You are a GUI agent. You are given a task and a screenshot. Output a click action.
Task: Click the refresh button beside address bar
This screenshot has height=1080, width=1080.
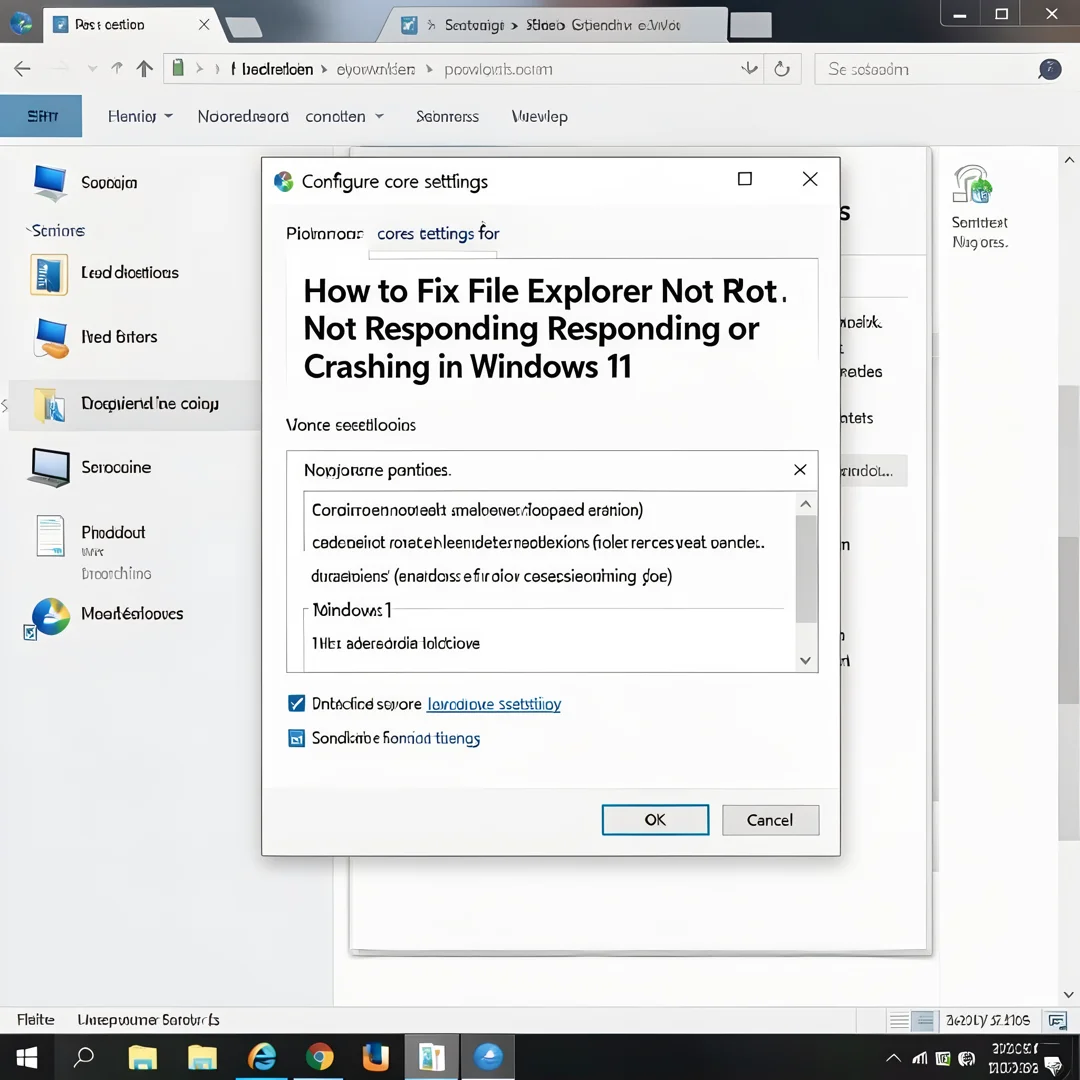coord(782,69)
